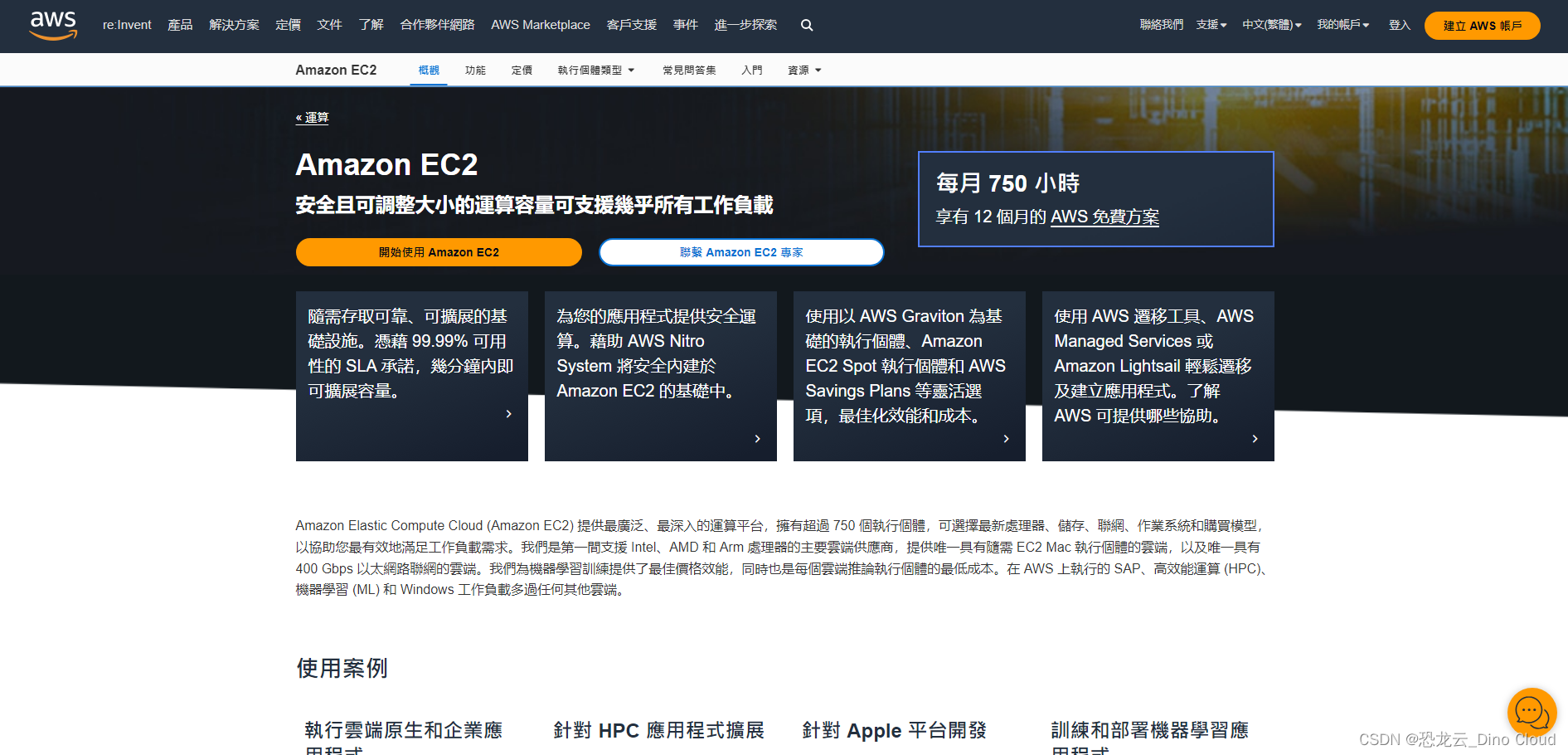
Task: Click the 使用案例 section heading
Action: [342, 668]
